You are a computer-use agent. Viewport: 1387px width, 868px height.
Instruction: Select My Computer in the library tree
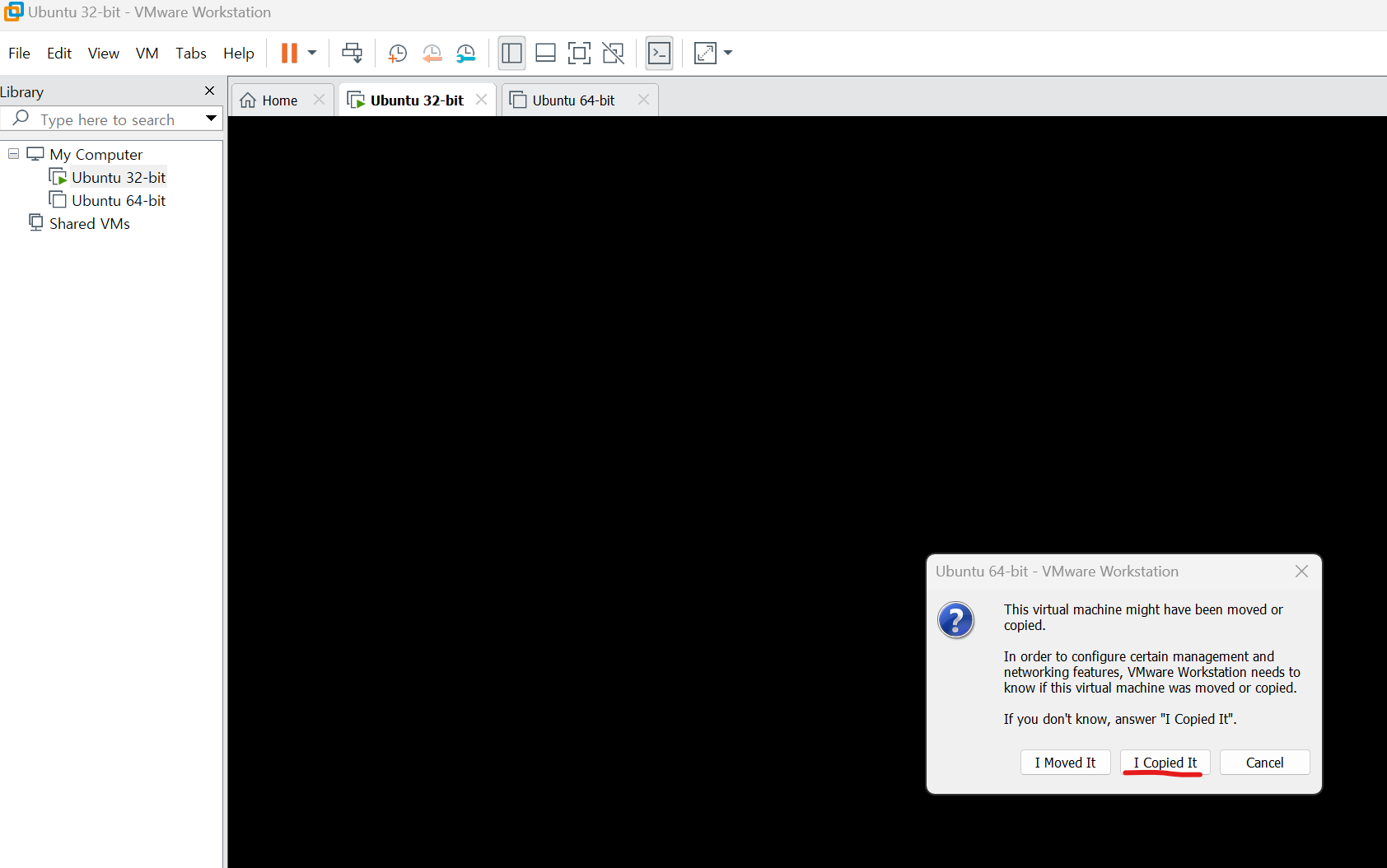[96, 155]
